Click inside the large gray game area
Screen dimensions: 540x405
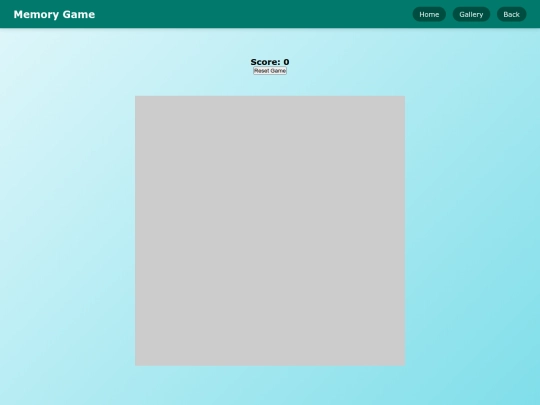pos(270,231)
